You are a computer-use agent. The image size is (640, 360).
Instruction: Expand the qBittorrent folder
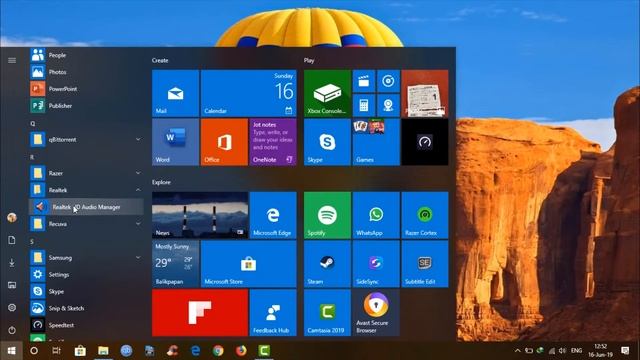click(87, 140)
